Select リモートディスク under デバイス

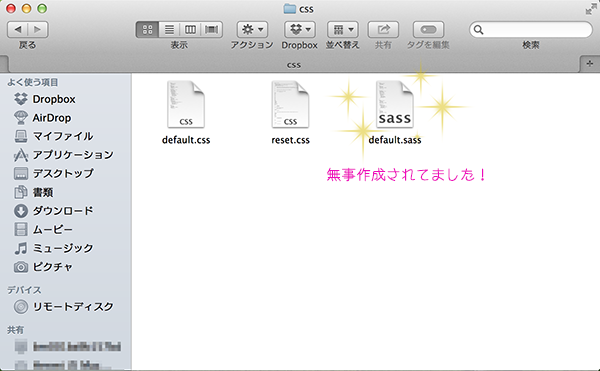[x=64, y=307]
